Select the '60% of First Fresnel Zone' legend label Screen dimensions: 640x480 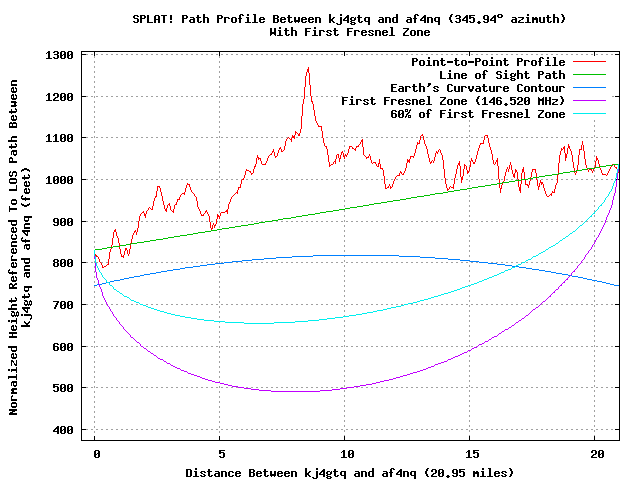[478, 114]
